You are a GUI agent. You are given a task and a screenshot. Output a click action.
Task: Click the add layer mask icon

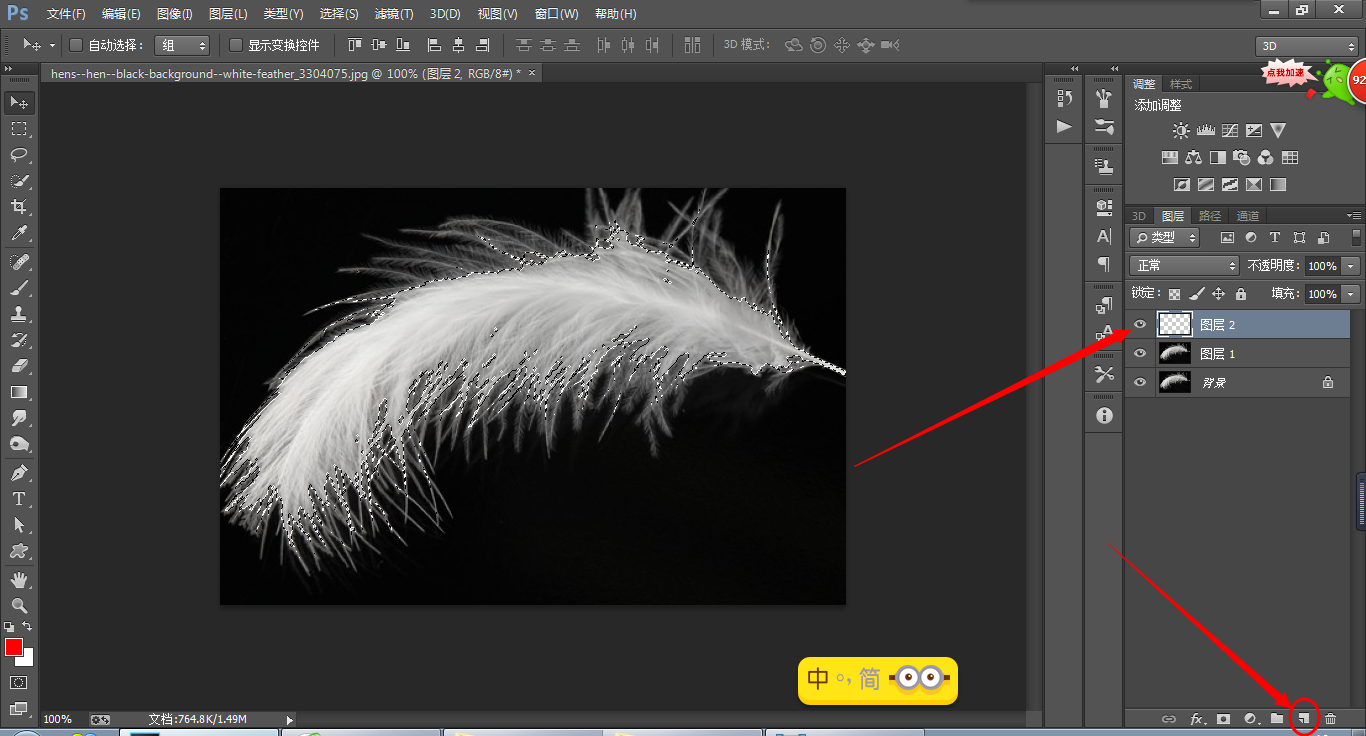1223,719
